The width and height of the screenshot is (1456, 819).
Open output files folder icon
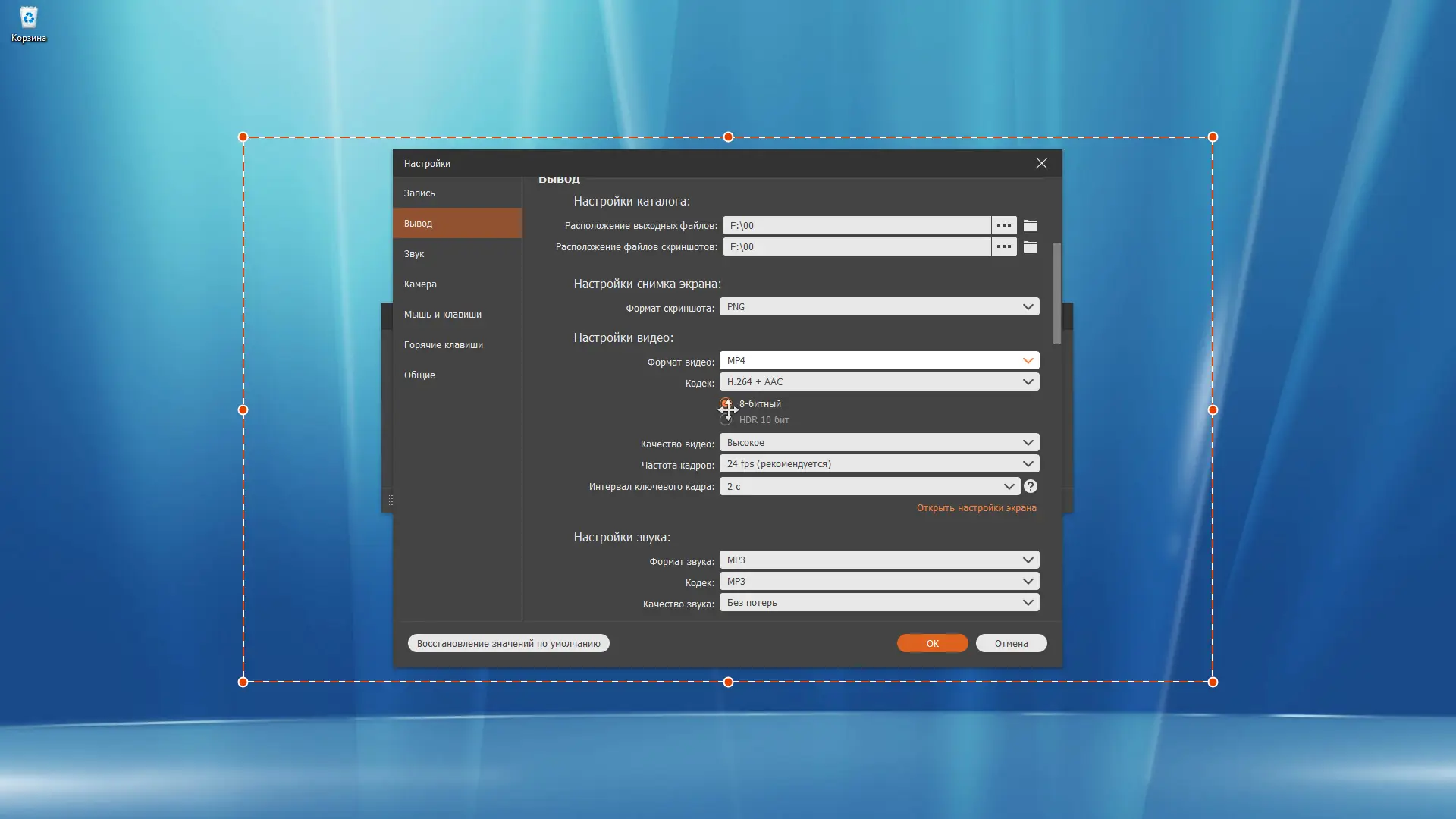click(x=1030, y=225)
